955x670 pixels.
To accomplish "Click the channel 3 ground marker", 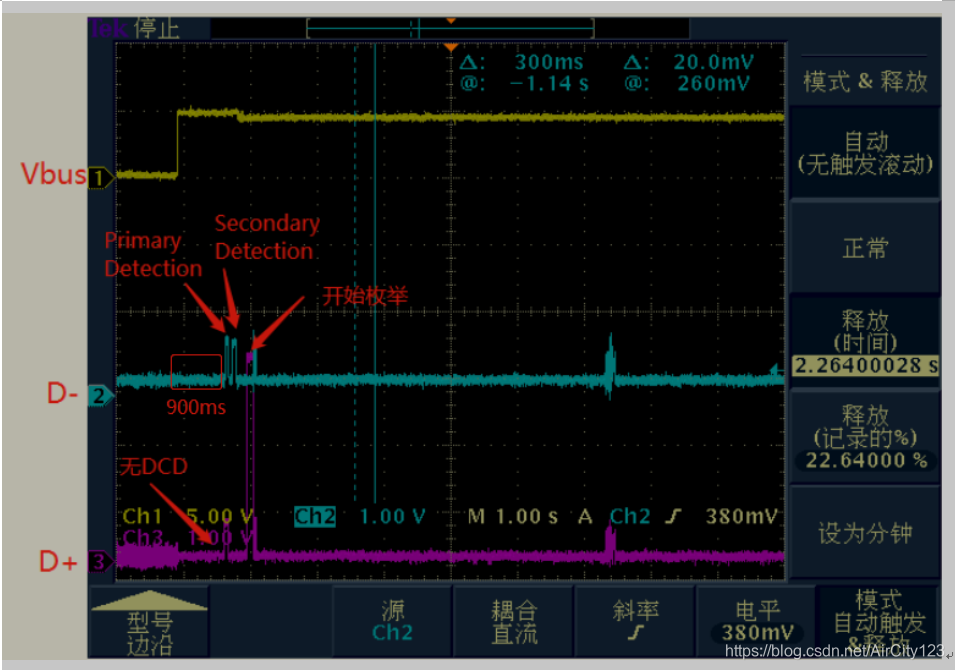I will click(100, 561).
